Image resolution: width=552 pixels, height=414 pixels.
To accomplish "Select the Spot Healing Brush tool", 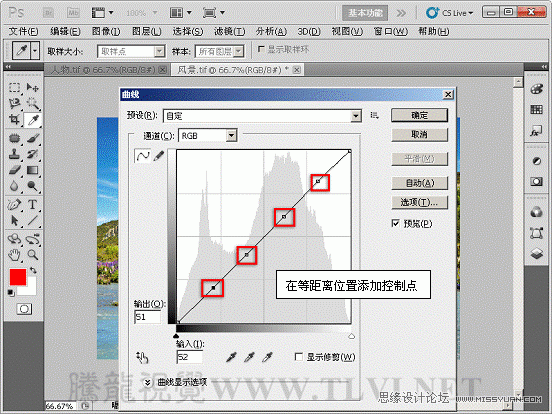I will tap(14, 138).
